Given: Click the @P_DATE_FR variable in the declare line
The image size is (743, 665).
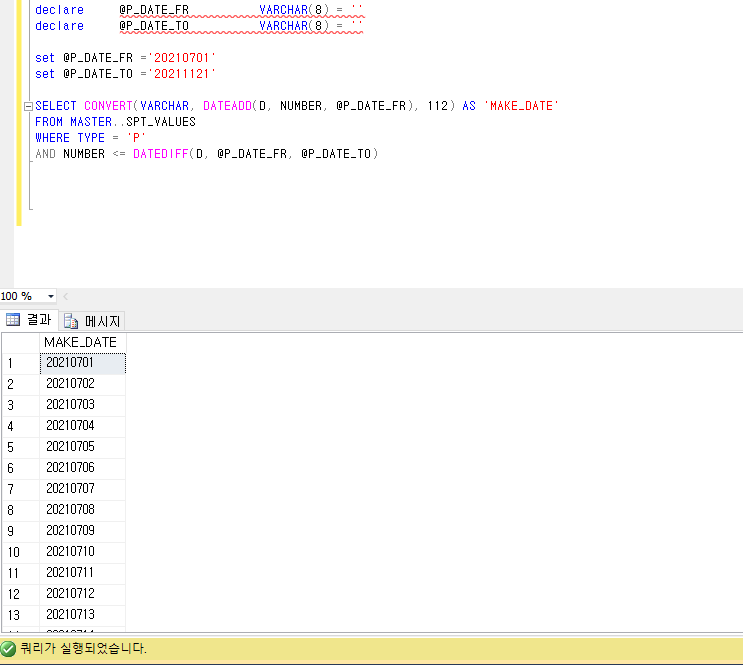Looking at the screenshot, I should (x=153, y=10).
